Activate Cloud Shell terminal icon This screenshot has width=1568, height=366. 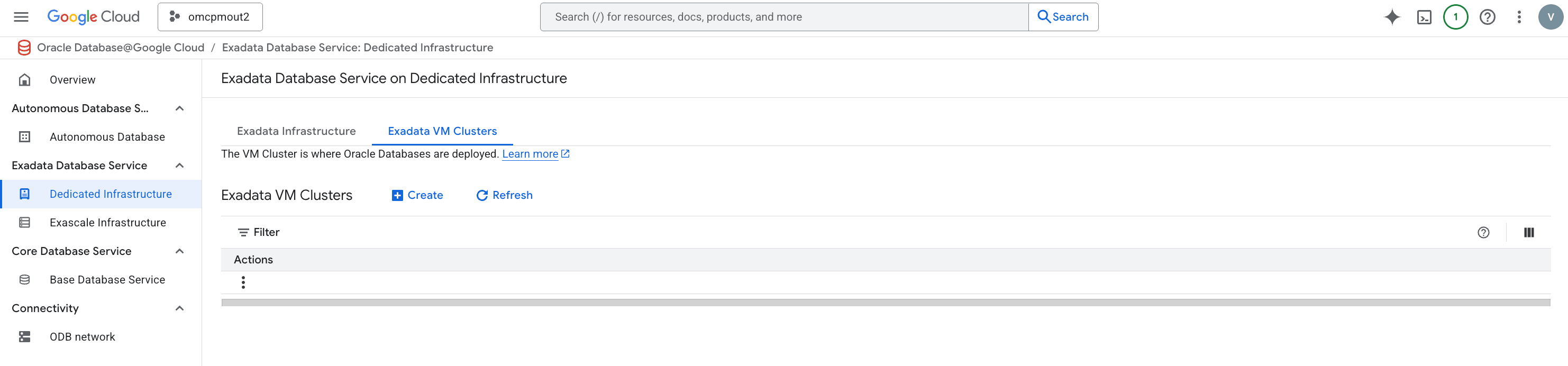(x=1424, y=16)
